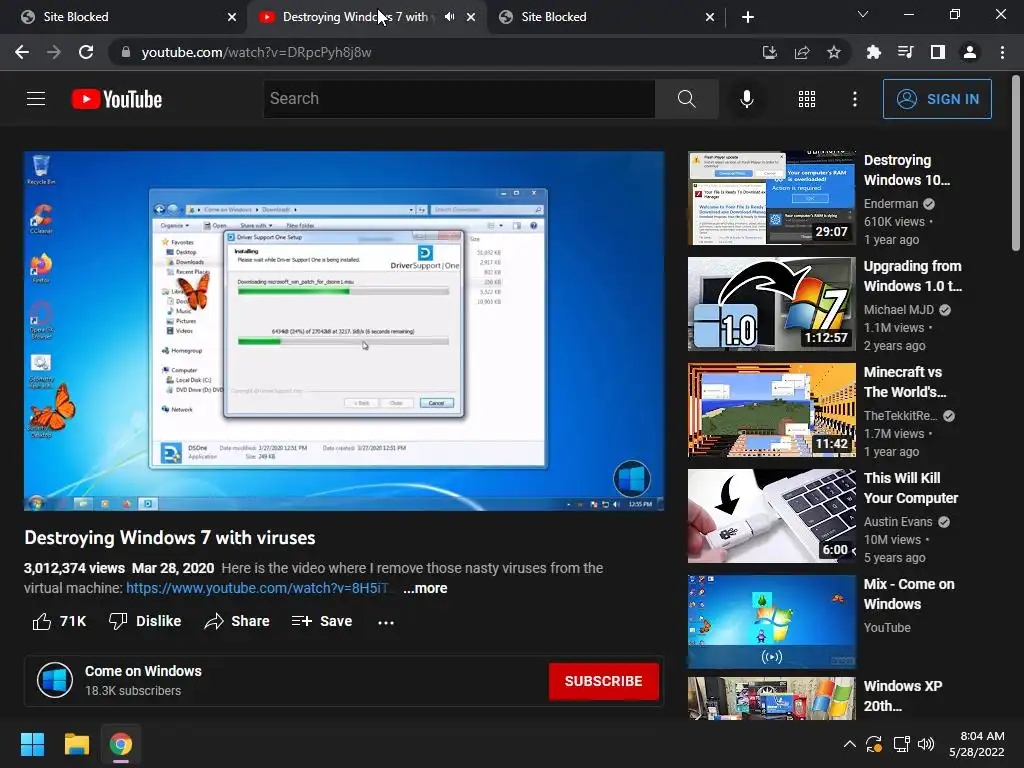1024x768 pixels.
Task: Click the address bar URL
Action: [x=257, y=52]
